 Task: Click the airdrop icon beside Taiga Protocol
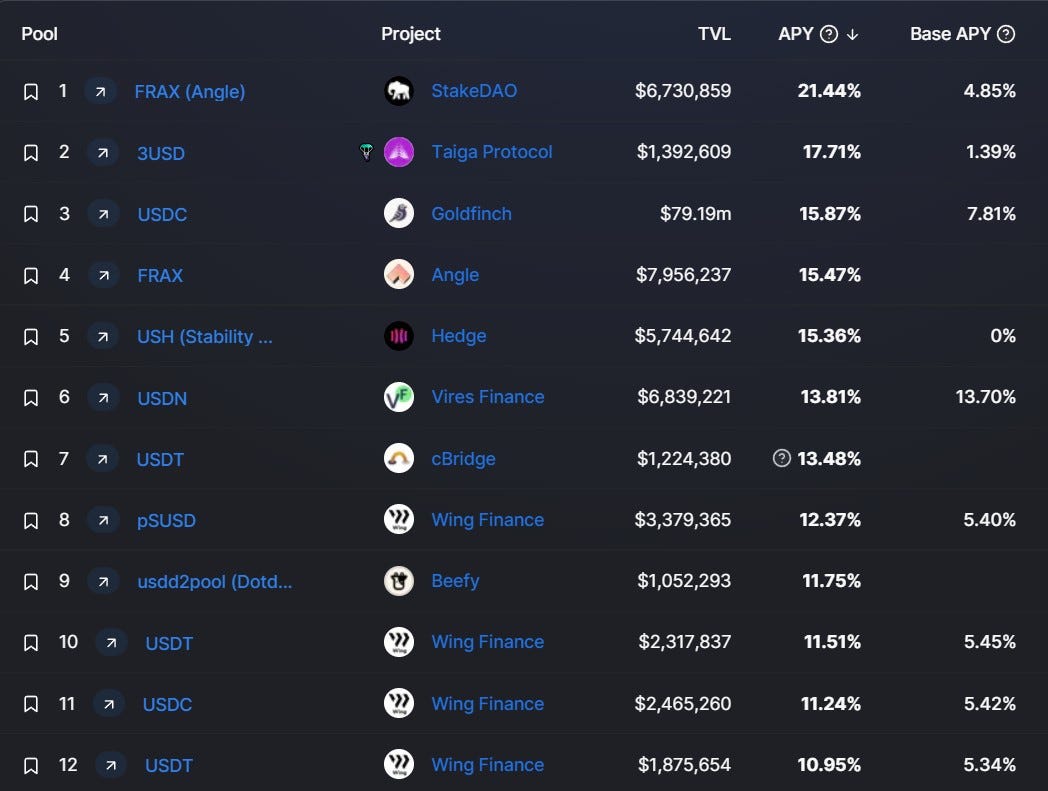(x=366, y=153)
